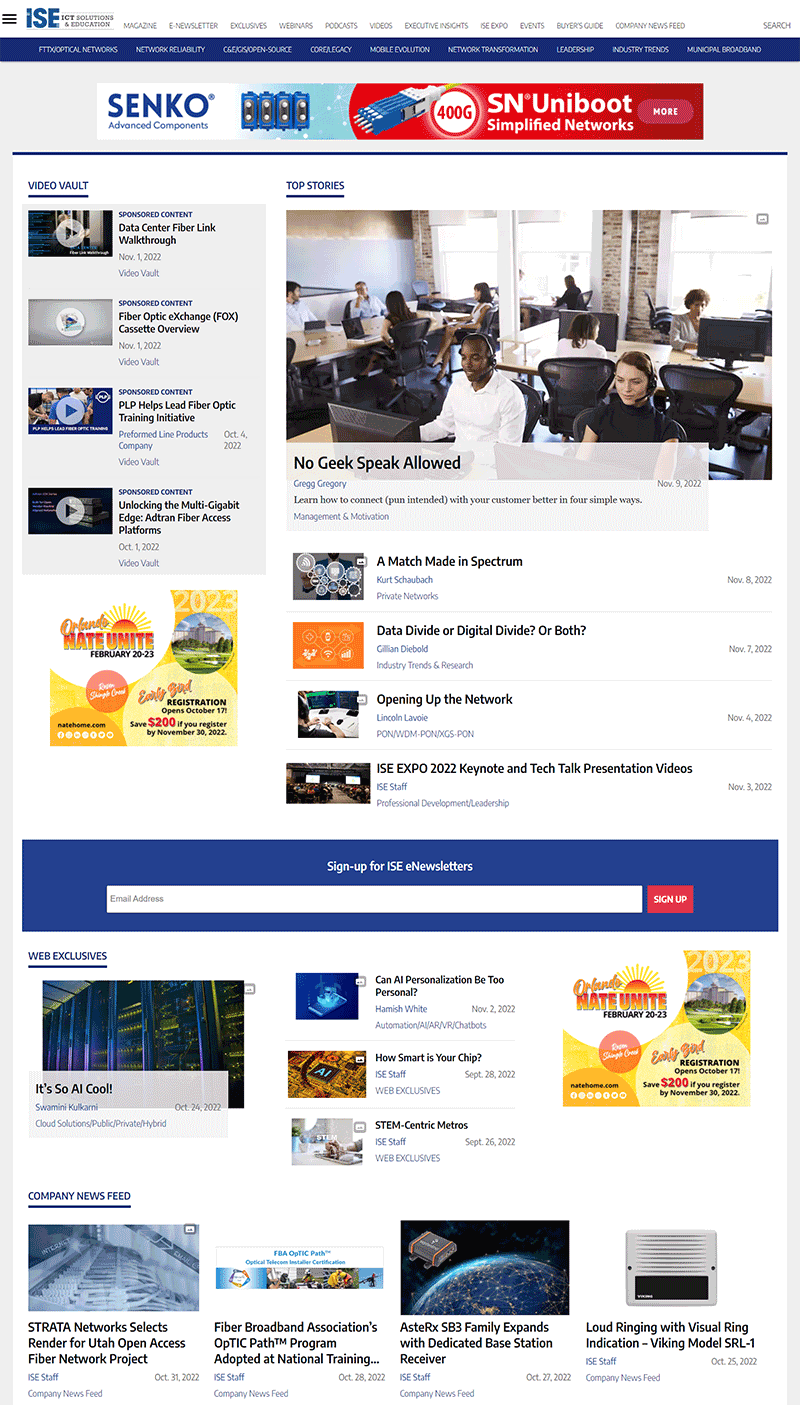
Task: Click MORE on the SENKO banner
Action: tap(665, 111)
